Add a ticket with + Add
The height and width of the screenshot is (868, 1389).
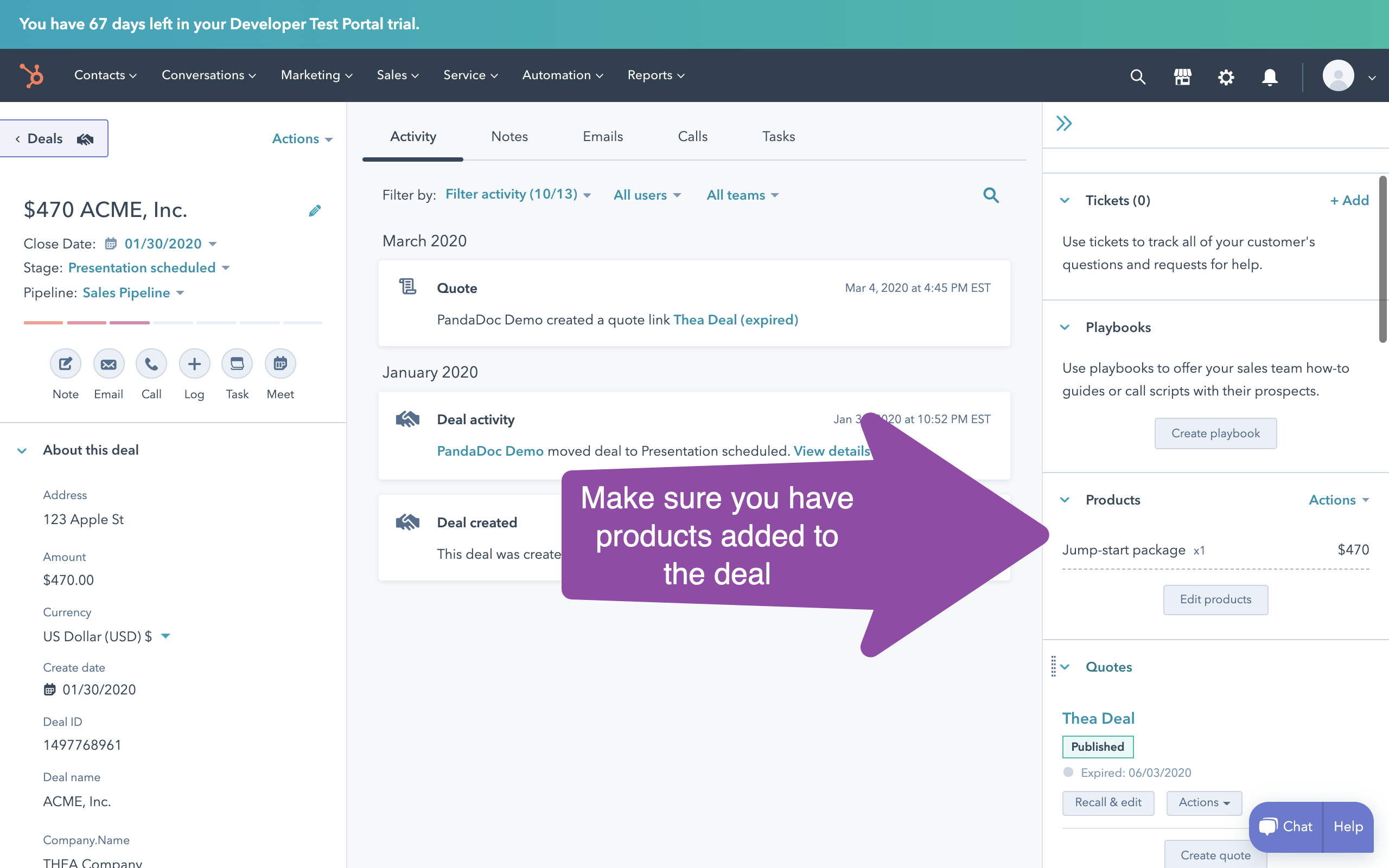point(1349,200)
